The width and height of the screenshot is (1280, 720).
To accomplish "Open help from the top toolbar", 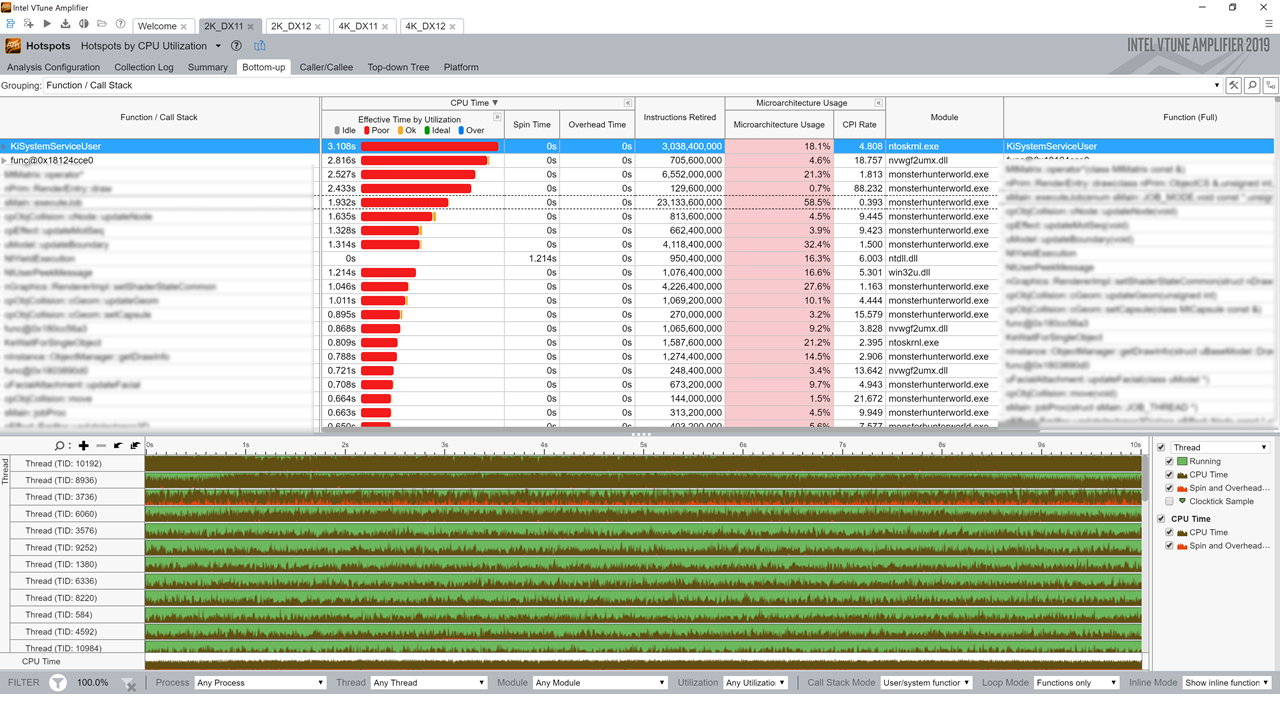I will tap(120, 24).
